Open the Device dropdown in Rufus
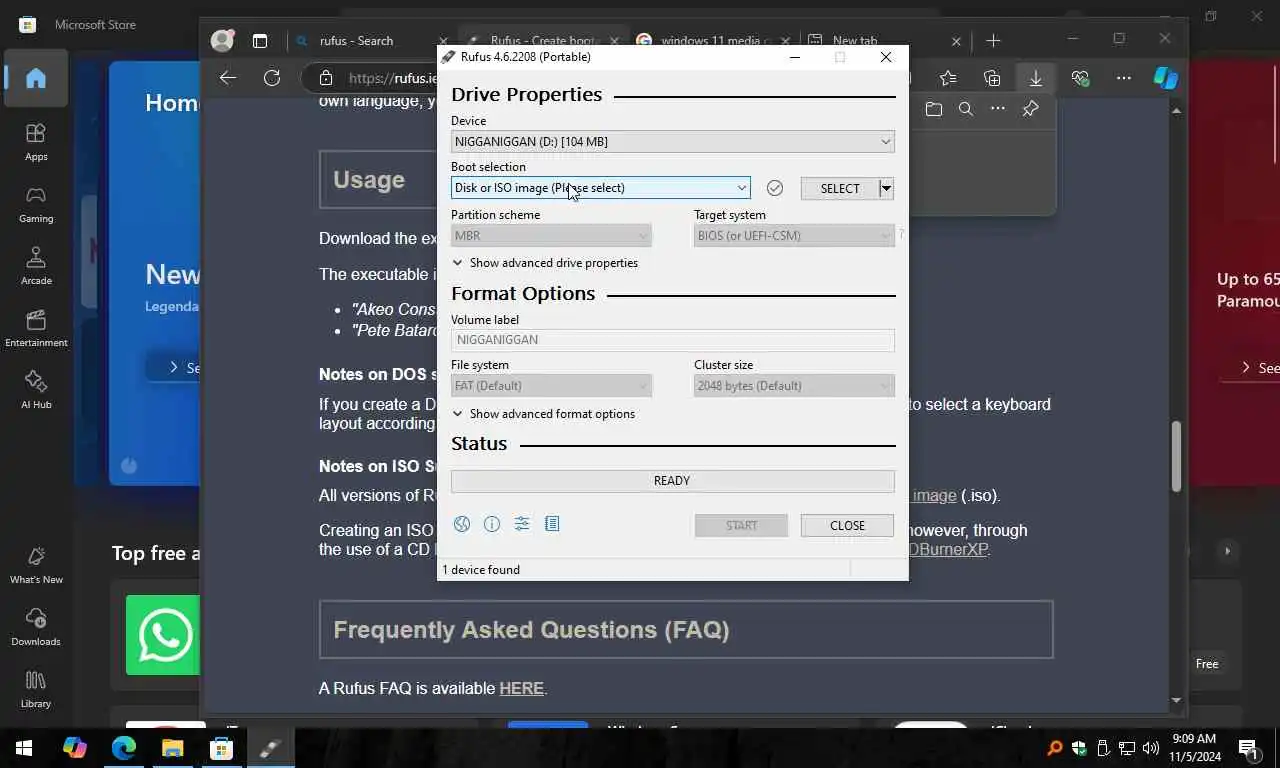 pos(672,142)
